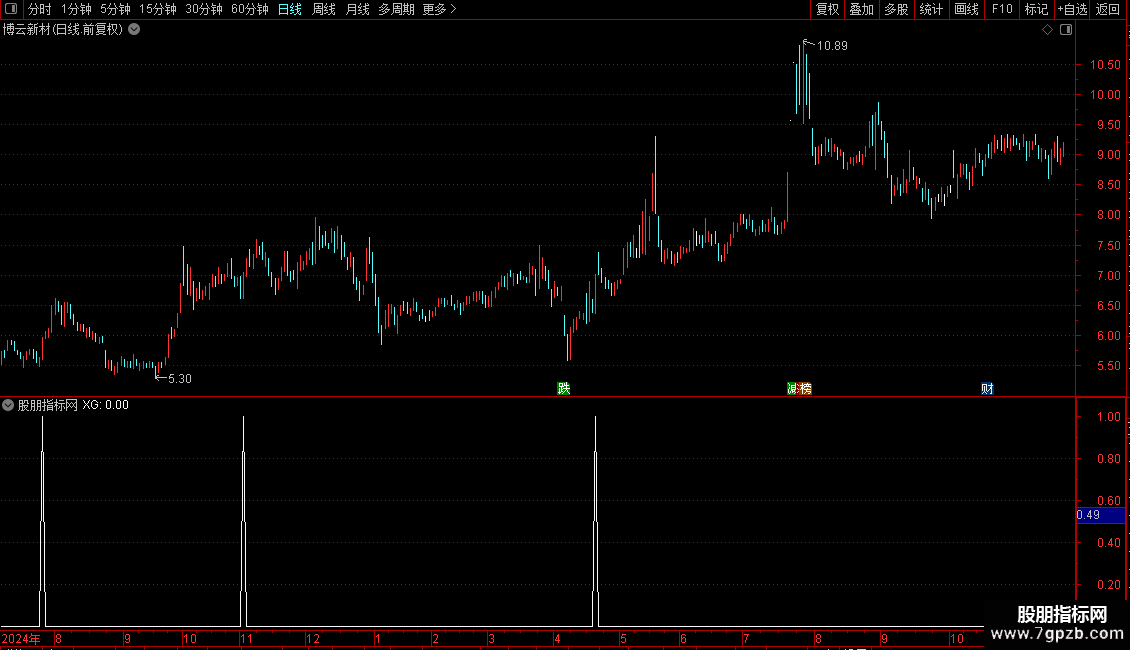Switch to 周线 weekly chart
The width and height of the screenshot is (1130, 650).
point(324,9)
